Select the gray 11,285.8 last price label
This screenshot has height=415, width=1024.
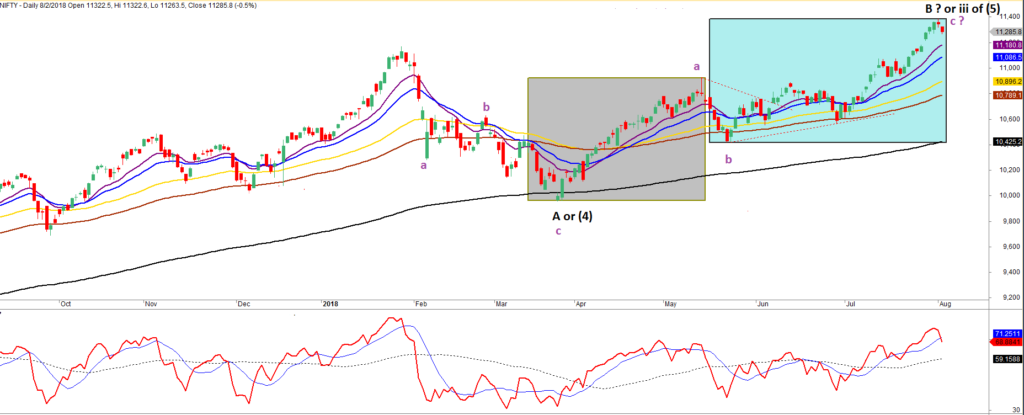click(1006, 31)
